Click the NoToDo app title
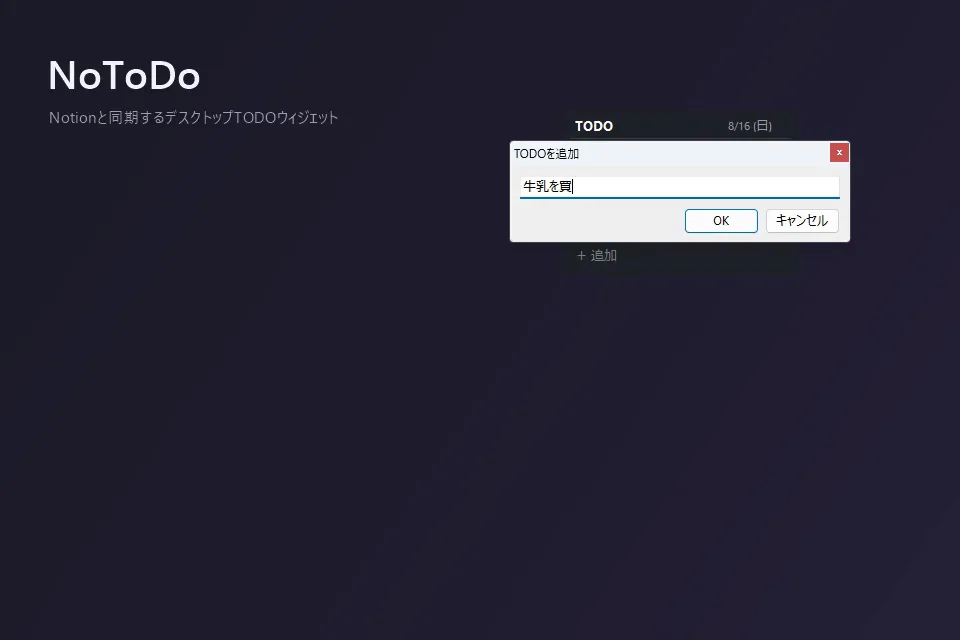 pyautogui.click(x=124, y=76)
